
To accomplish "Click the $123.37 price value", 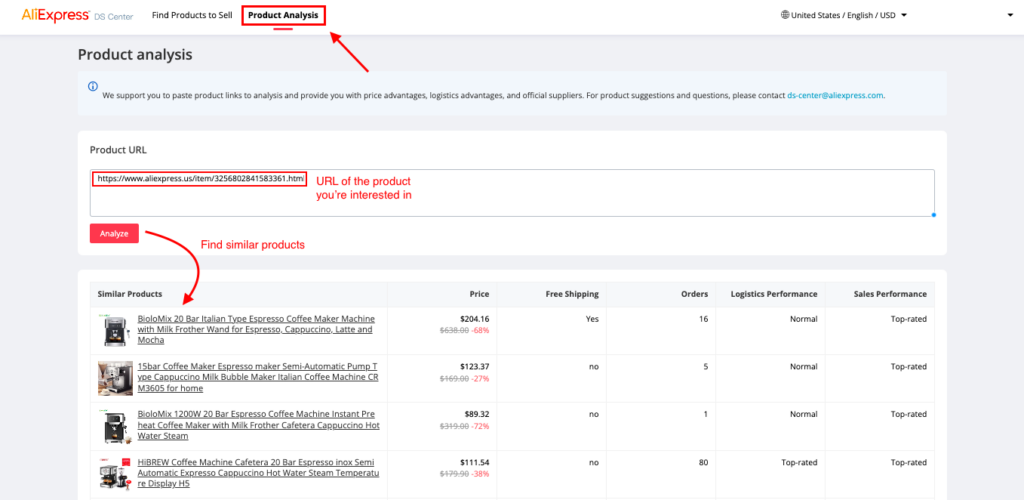I will click(475, 367).
